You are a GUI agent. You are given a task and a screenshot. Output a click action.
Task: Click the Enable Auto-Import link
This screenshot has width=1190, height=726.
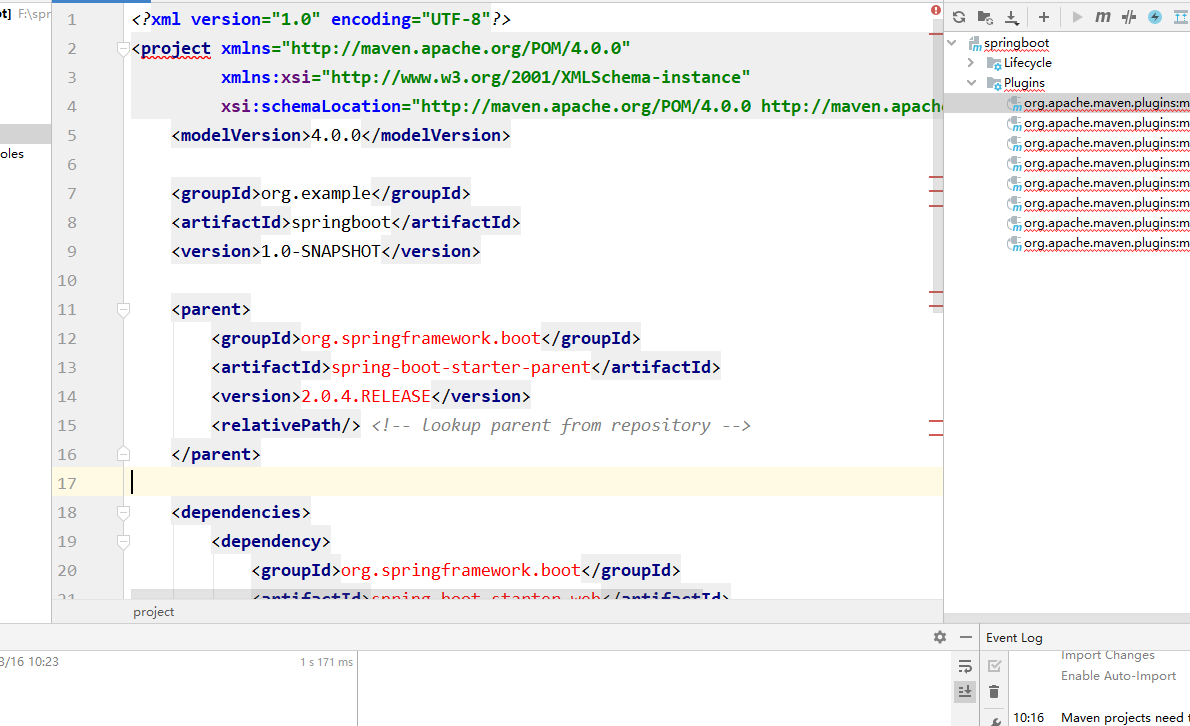[1118, 676]
